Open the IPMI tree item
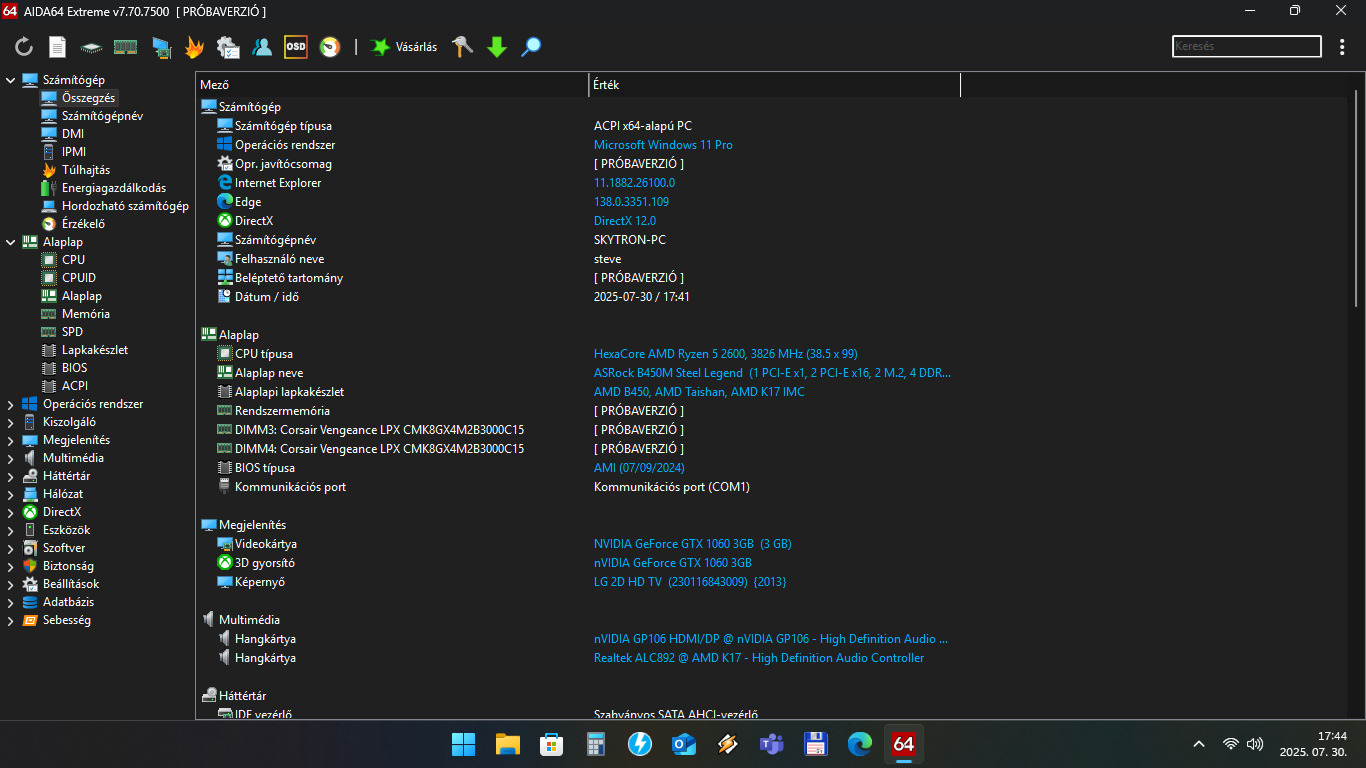This screenshot has width=1366, height=768. pos(74,152)
